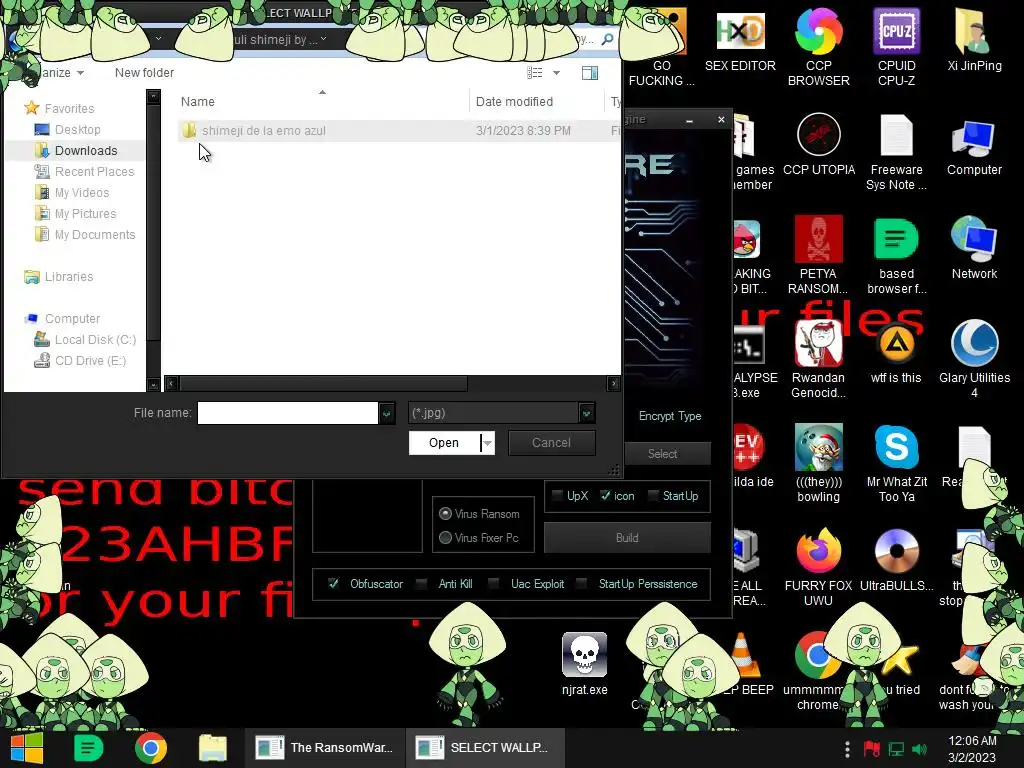Open Mr What Zit Too Ya Skype icon
The width and height of the screenshot is (1024, 768).
coord(896,463)
